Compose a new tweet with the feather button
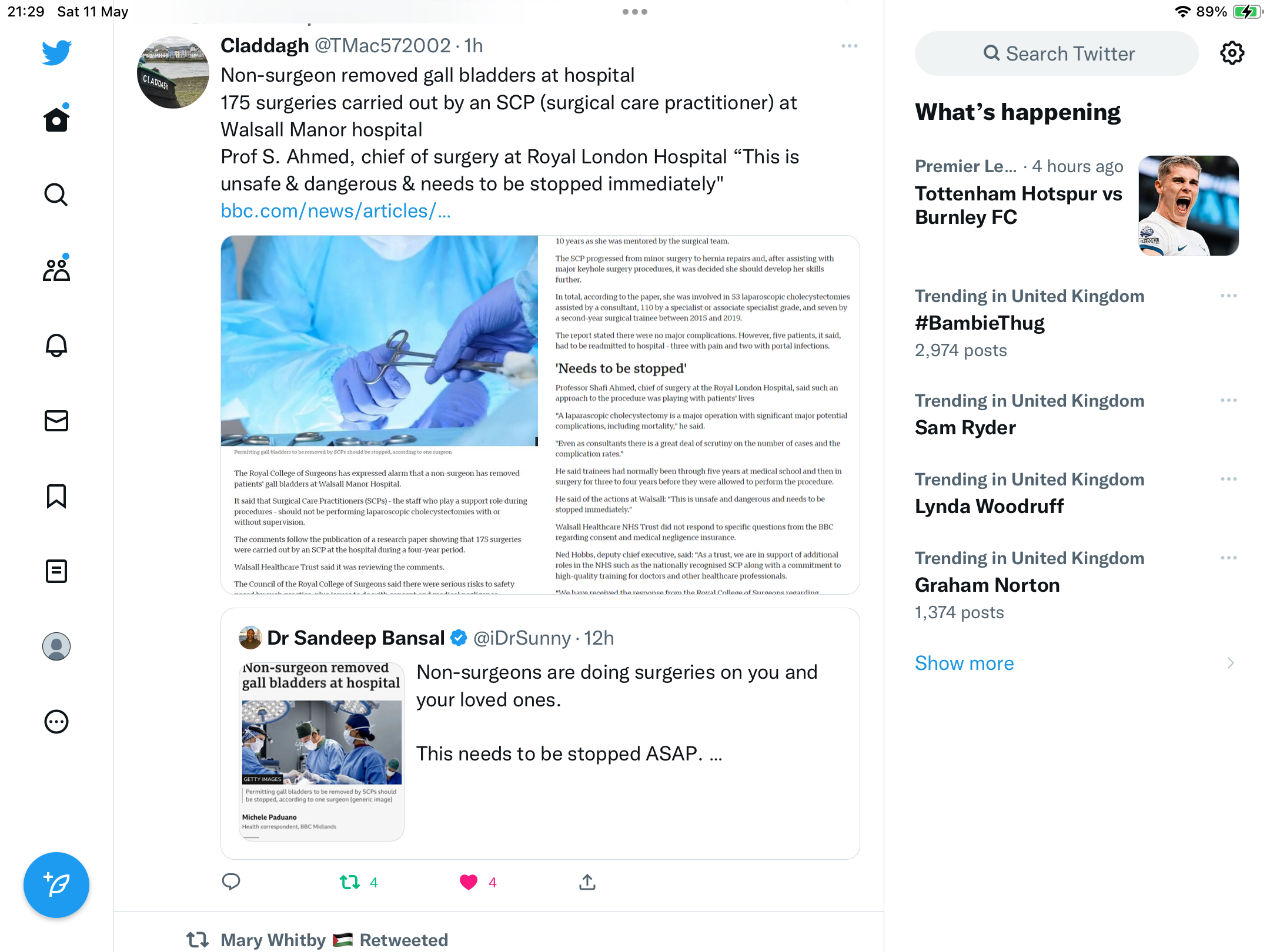Viewport: 1270px width, 952px height. [x=56, y=885]
